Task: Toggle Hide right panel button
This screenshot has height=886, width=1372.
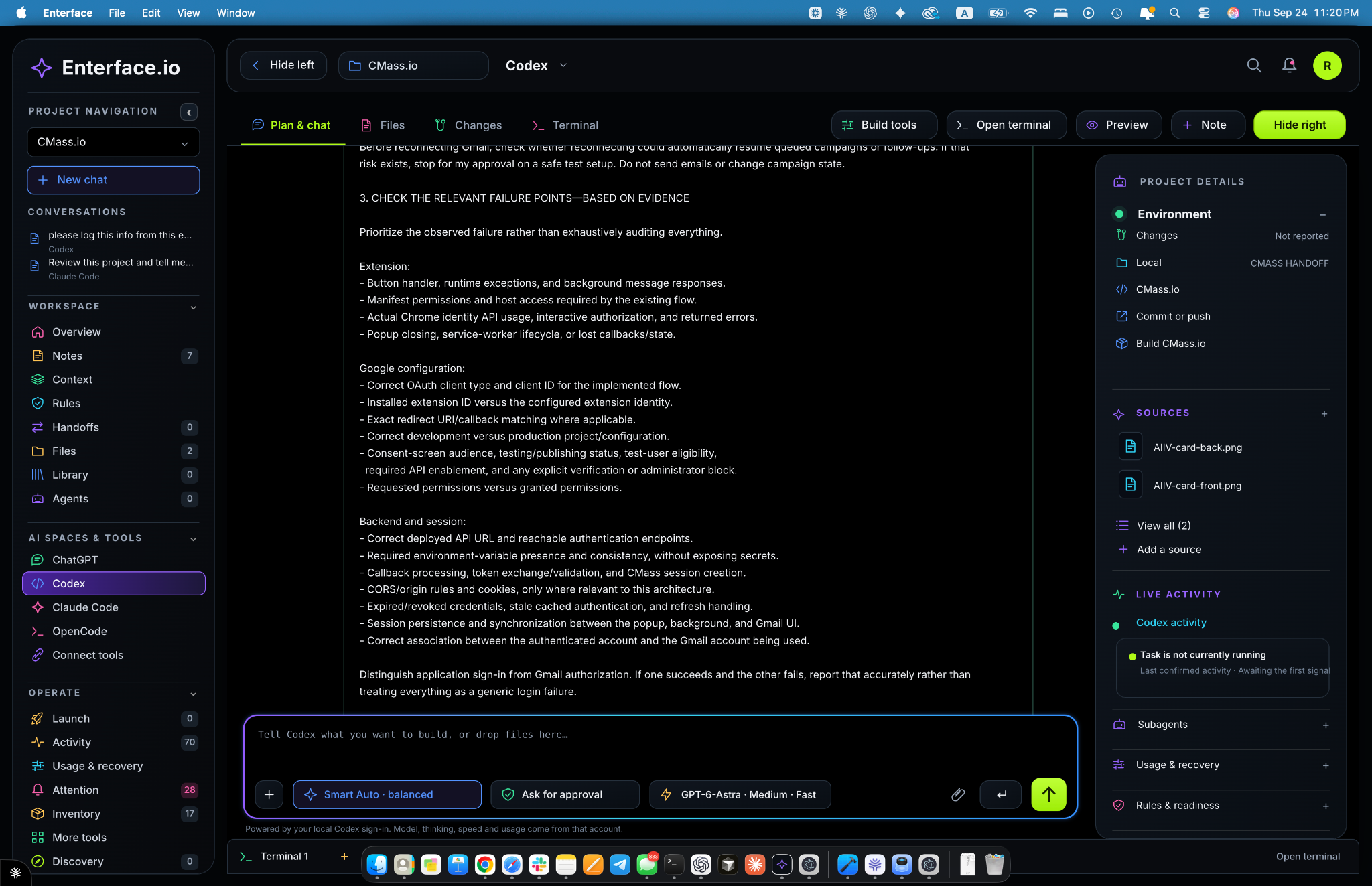Action: point(1299,125)
